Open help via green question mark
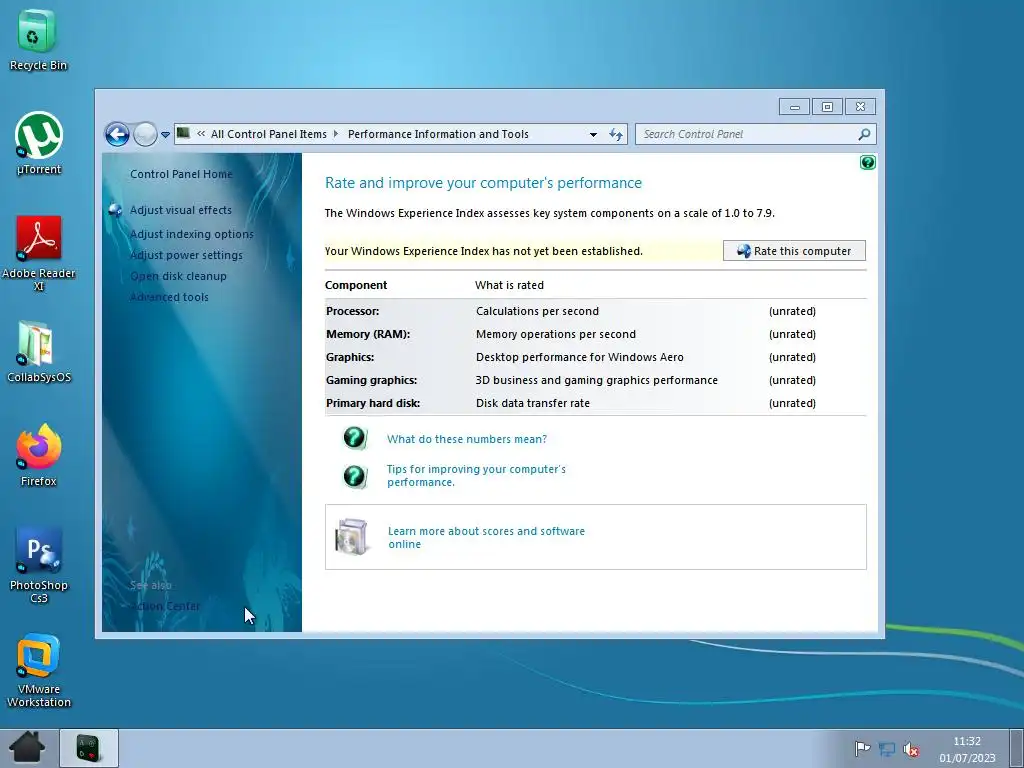The width and height of the screenshot is (1024, 768). pos(867,162)
